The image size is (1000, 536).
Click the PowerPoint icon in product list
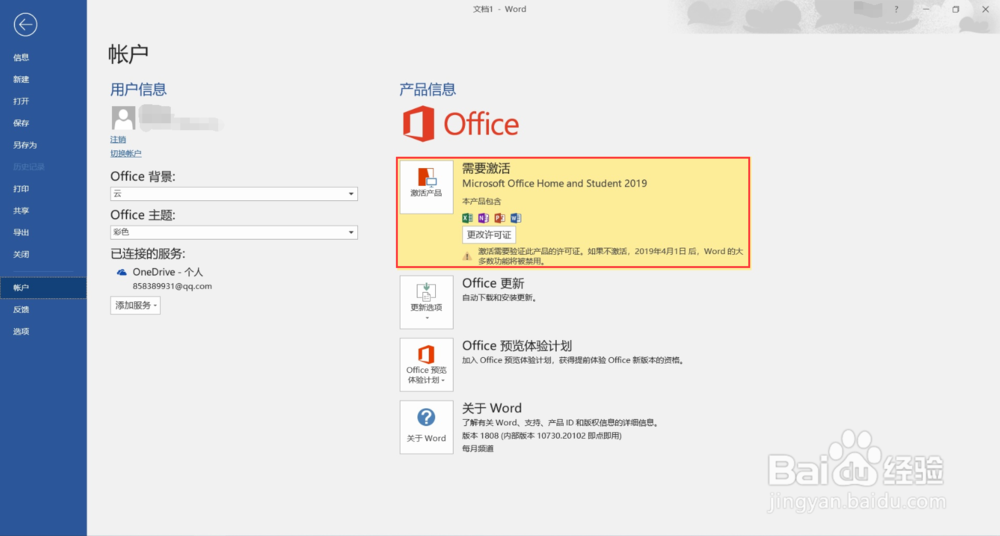tap(499, 218)
